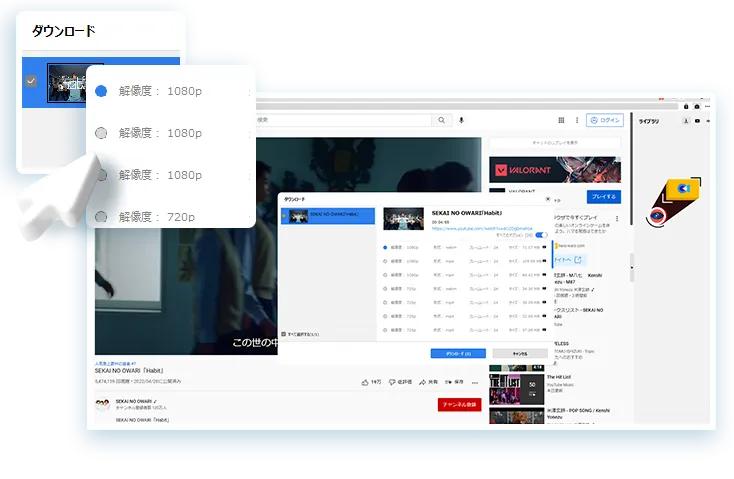Collapse the library side panel arrow
Image resolution: width=734 pixels, height=479 pixels.
pyautogui.click(x=631, y=268)
